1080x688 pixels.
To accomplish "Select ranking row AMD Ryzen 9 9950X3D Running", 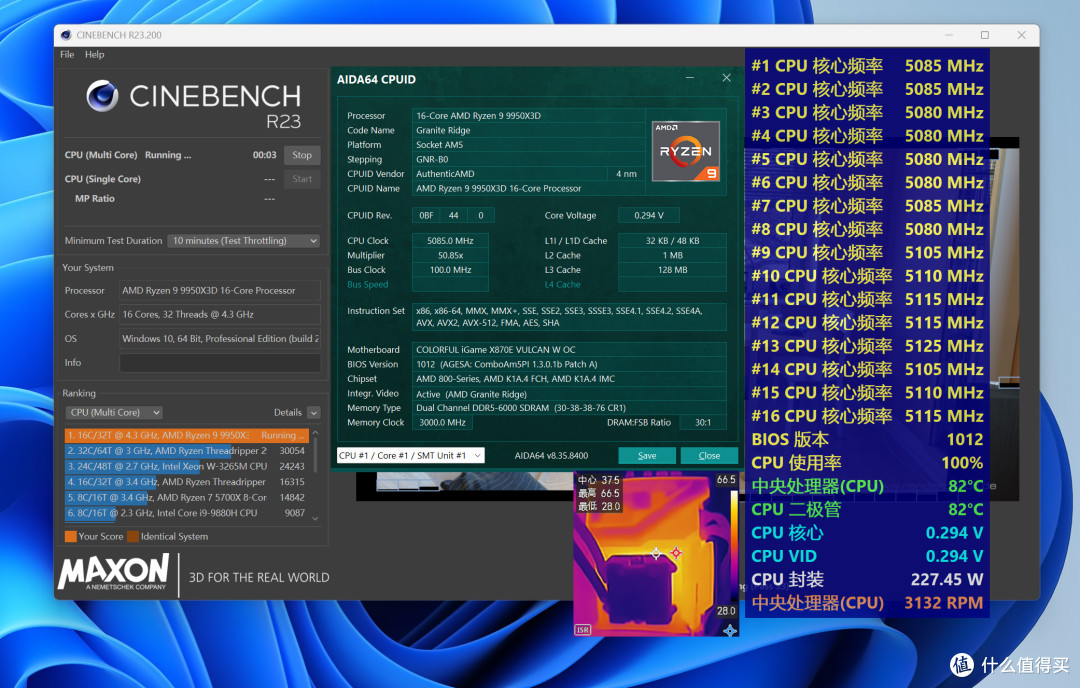I will pyautogui.click(x=187, y=435).
